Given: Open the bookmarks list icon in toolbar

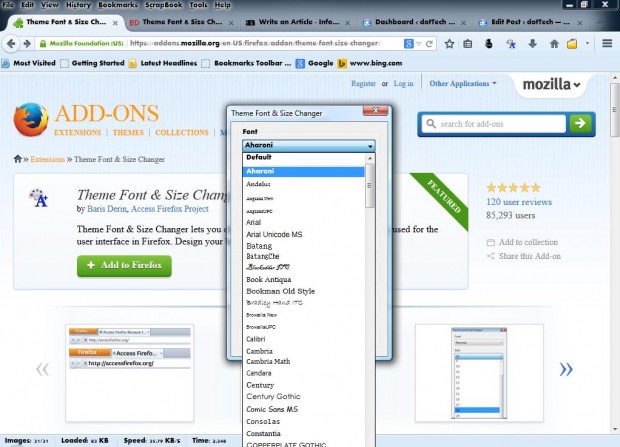Looking at the screenshot, I should coord(468,44).
